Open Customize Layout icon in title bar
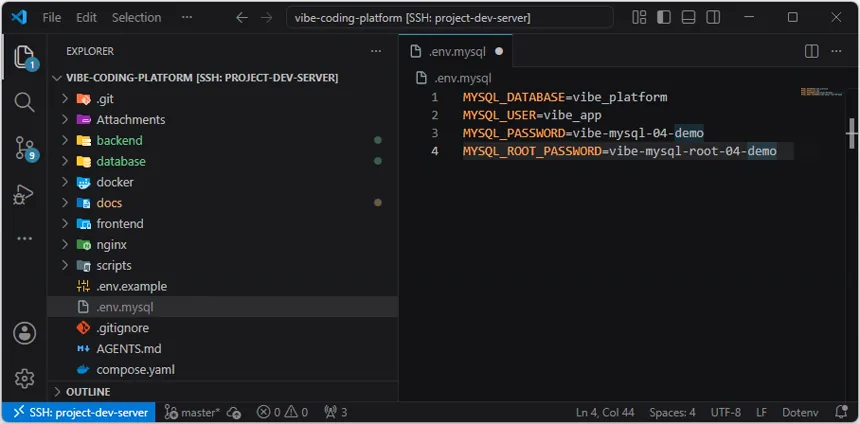Screen dimensions: 860x424 click(x=639, y=18)
